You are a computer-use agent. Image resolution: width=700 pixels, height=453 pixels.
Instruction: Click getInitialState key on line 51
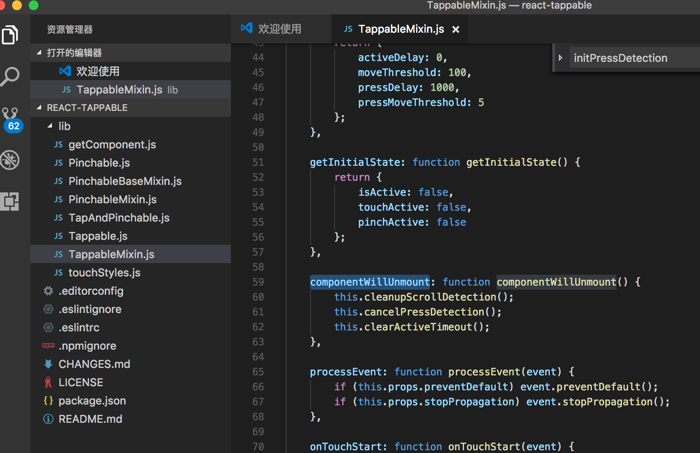pos(354,162)
